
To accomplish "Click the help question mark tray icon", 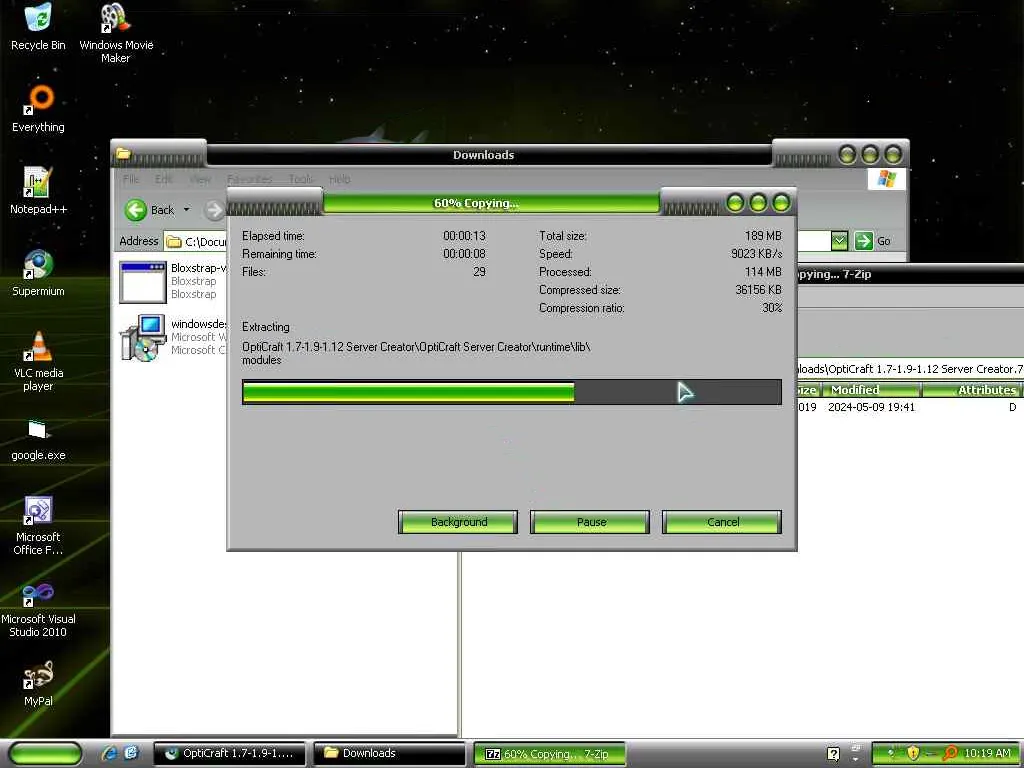I will coord(833,754).
